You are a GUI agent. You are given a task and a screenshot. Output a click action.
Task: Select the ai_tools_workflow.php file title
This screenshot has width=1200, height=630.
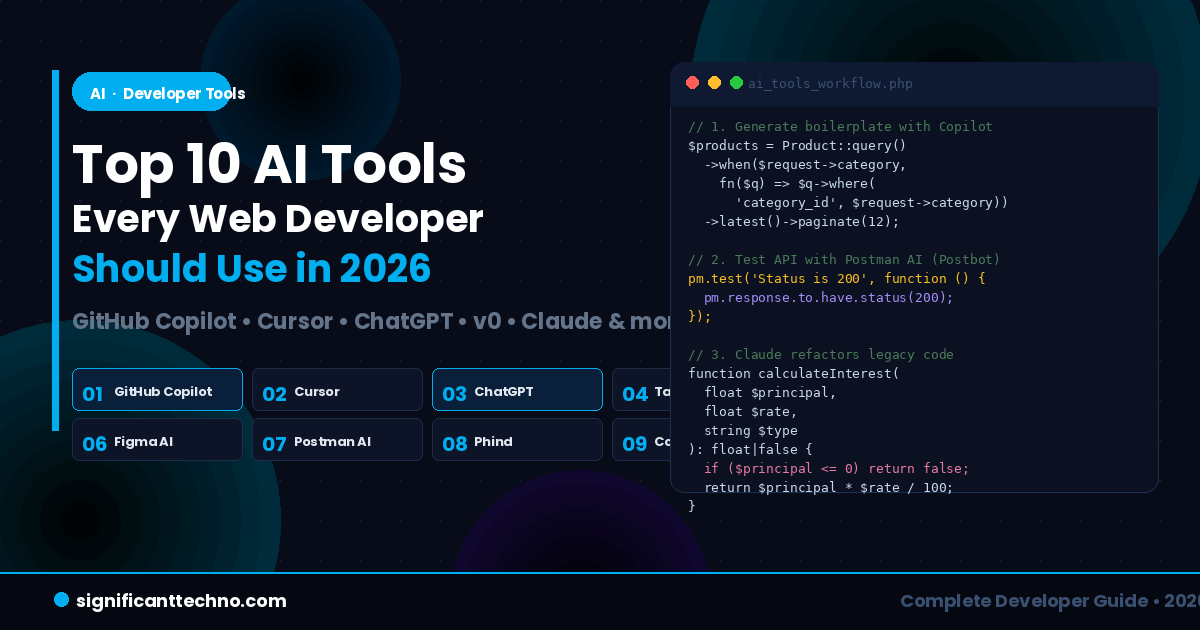(830, 84)
